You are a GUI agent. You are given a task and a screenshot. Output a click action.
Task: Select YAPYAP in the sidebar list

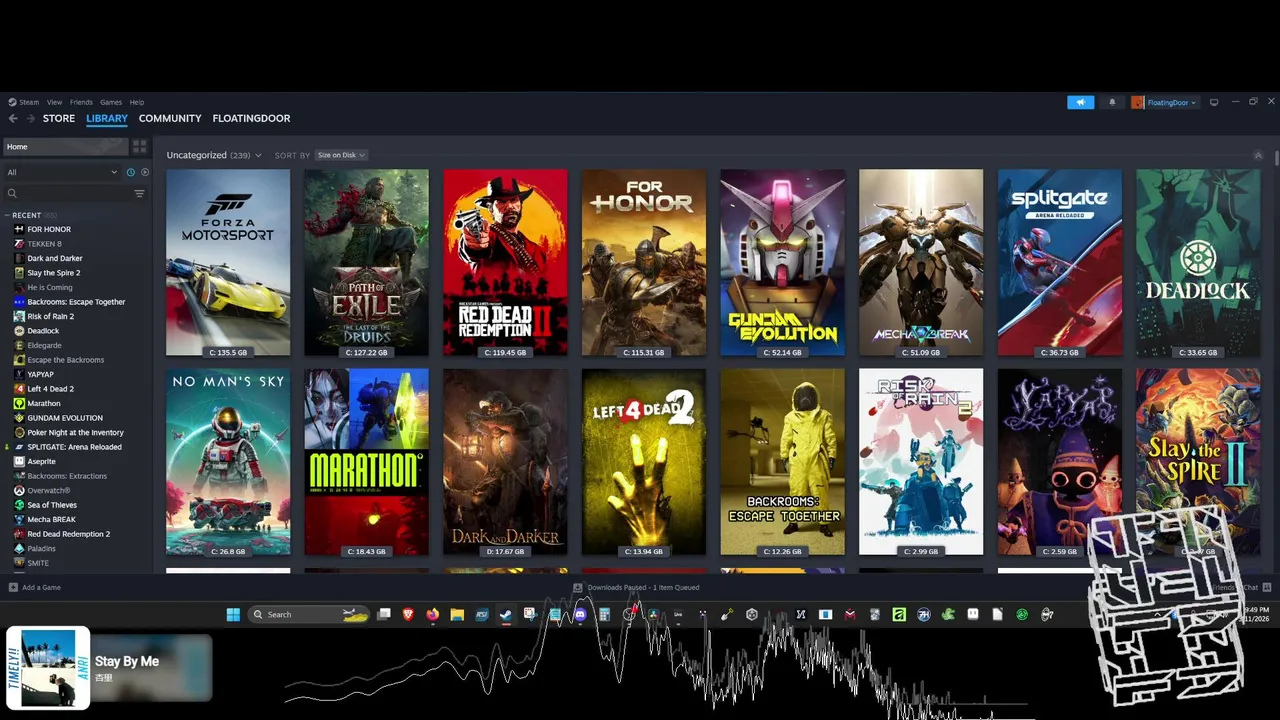[x=41, y=374]
